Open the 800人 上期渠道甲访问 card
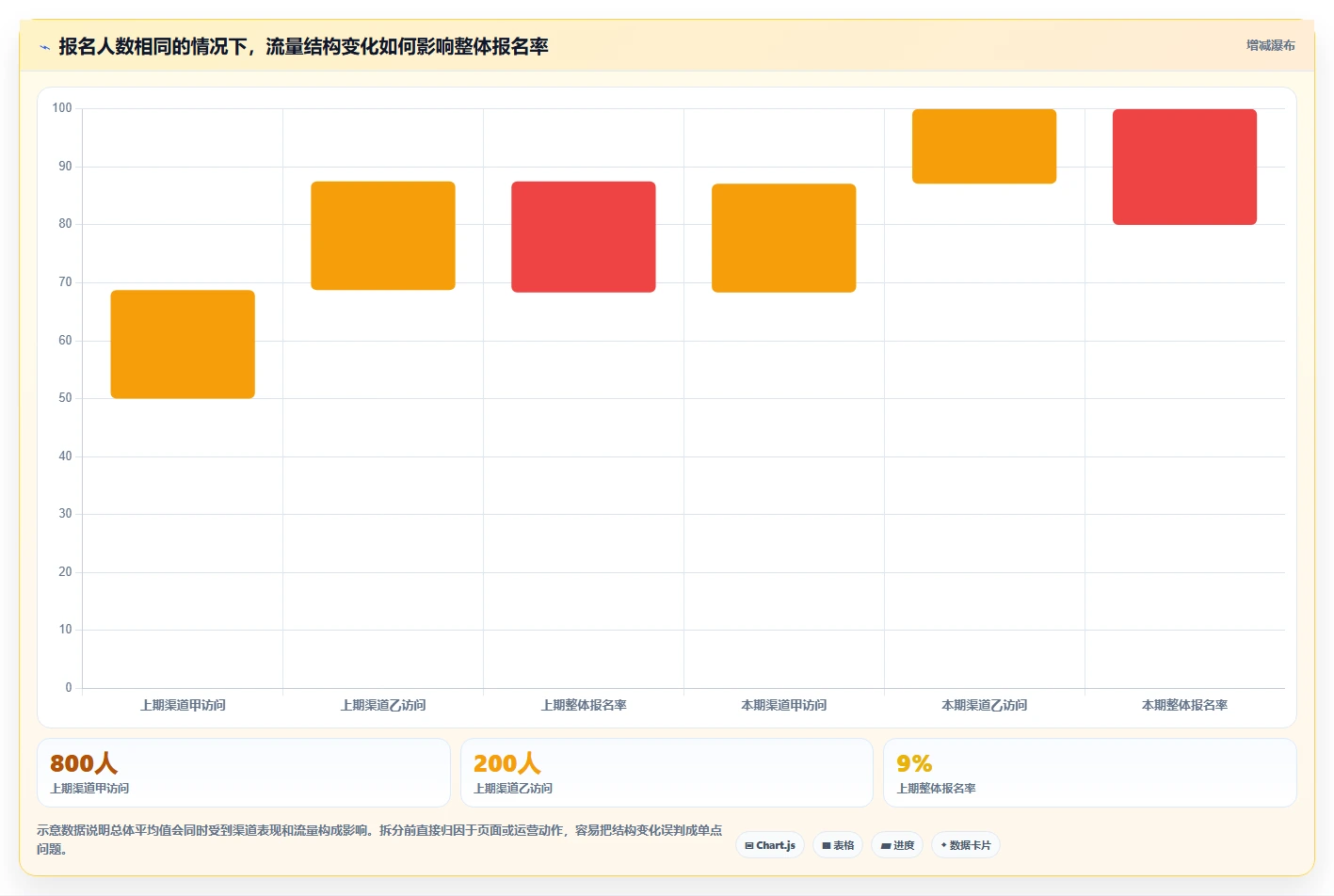1334x896 pixels. coord(244,773)
